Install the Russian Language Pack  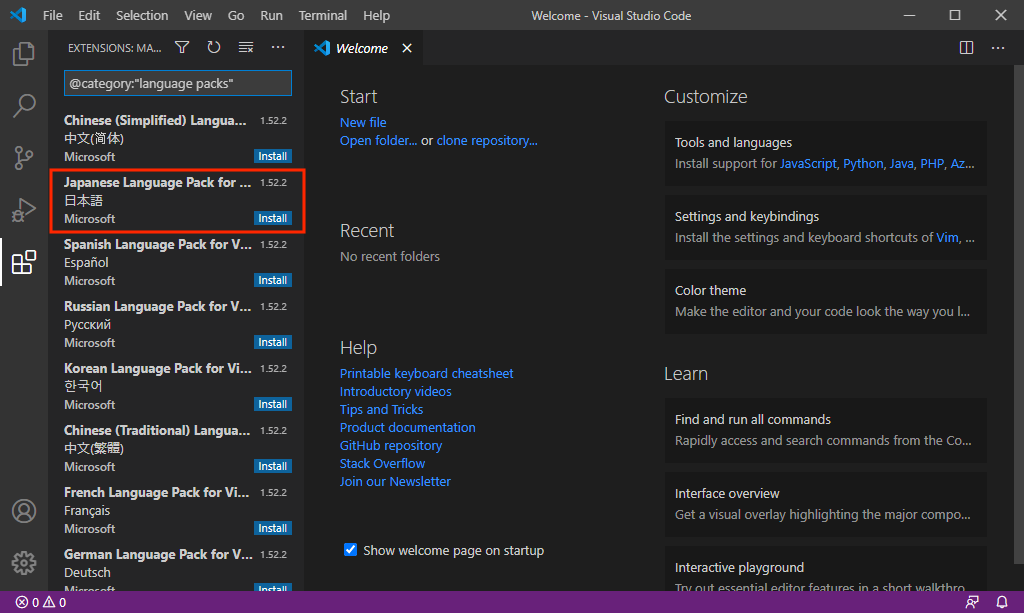272,342
